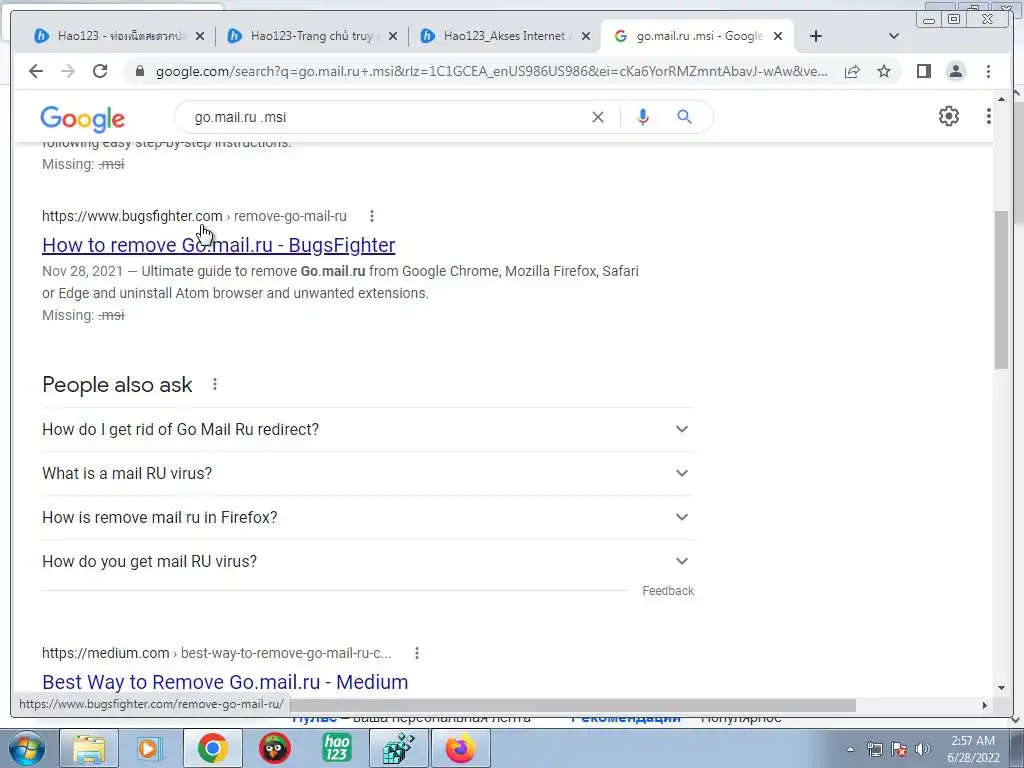1024x768 pixels.
Task: Expand 'How is remove mail ru in Firefox?'
Action: tap(368, 517)
